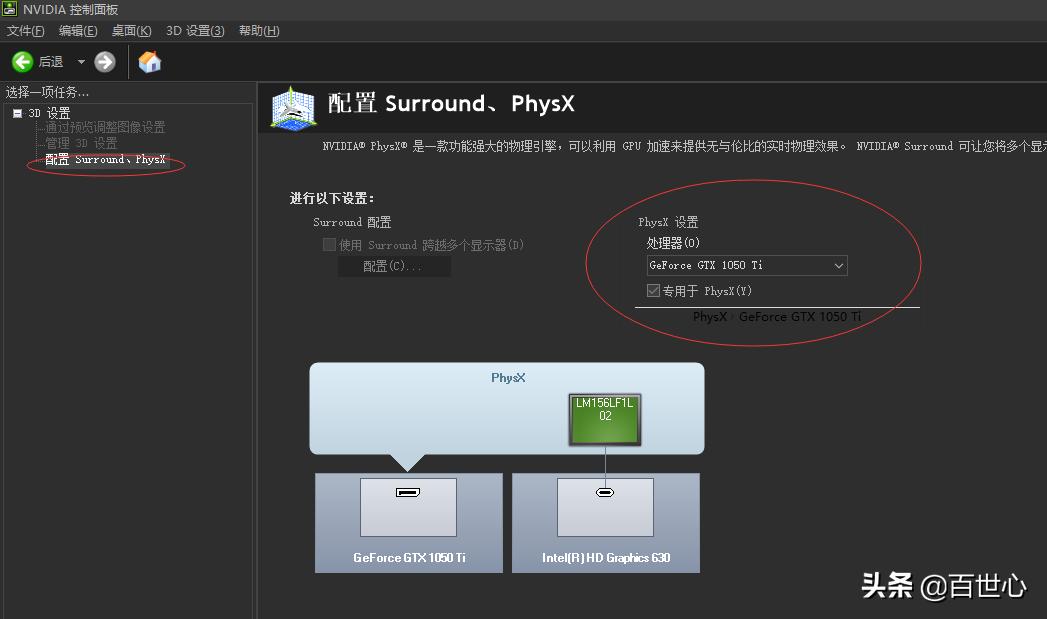Open the NVIDIA Control Panel home icon
The height and width of the screenshot is (619, 1047).
click(149, 61)
